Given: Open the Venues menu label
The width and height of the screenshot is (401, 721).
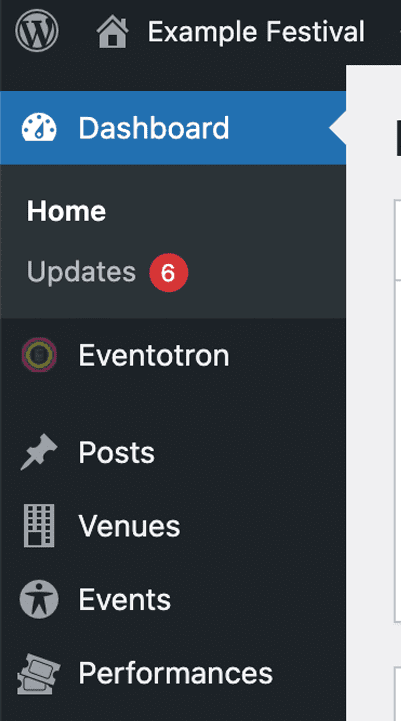Looking at the screenshot, I should [x=129, y=526].
